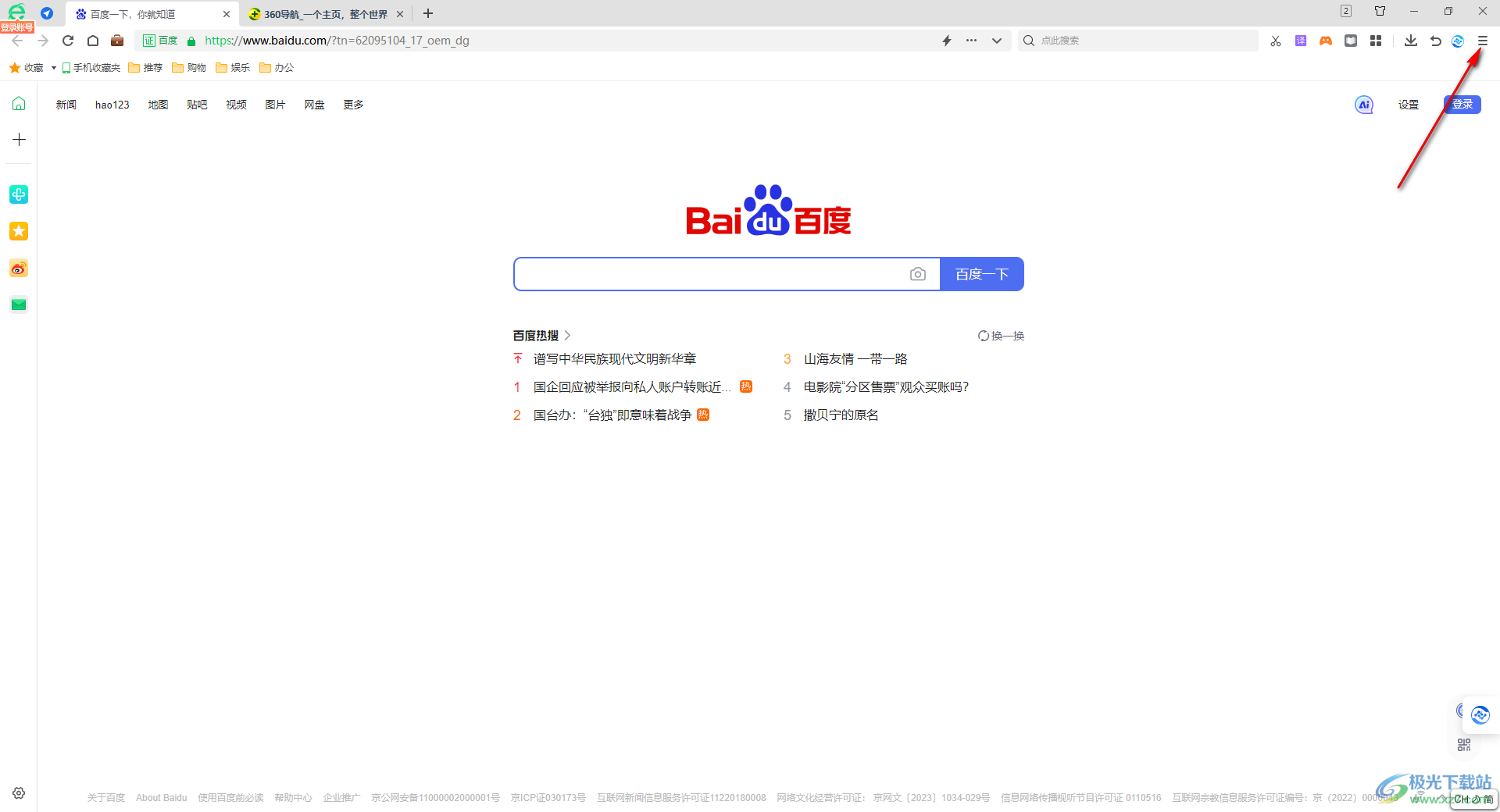Go to browser home page icon

[x=93, y=41]
